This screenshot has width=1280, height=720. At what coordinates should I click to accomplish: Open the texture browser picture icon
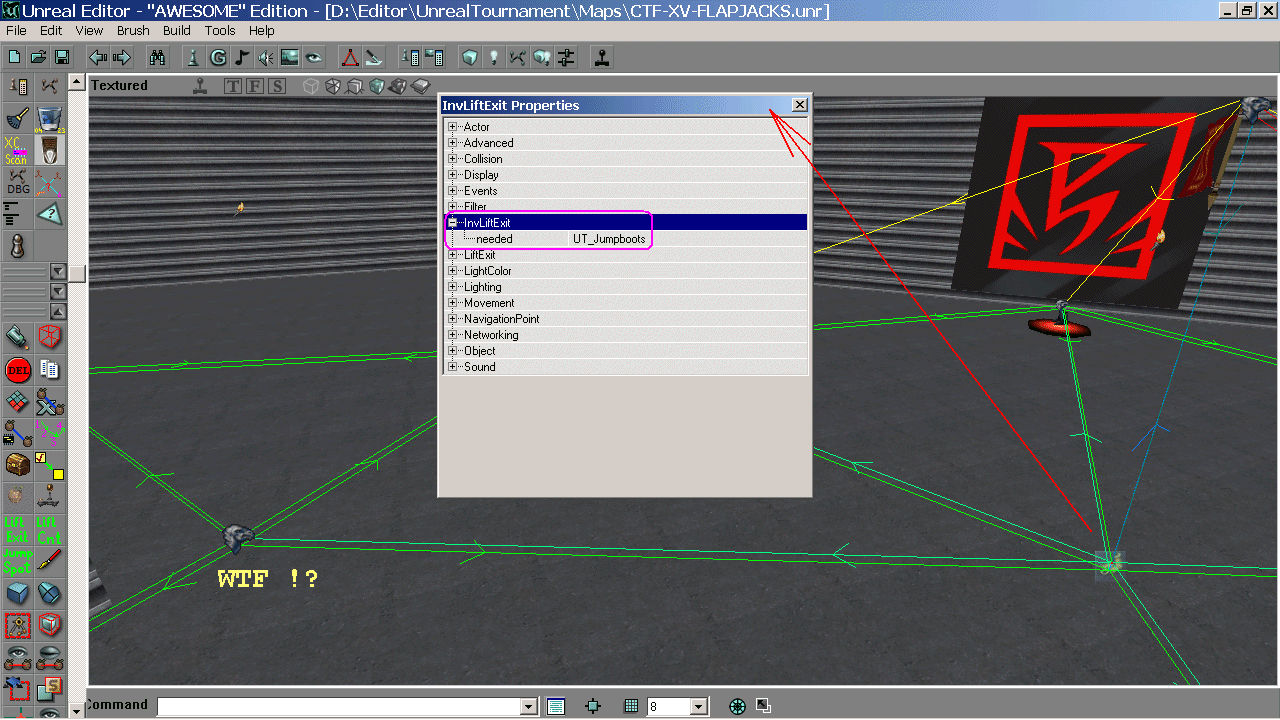[x=290, y=57]
